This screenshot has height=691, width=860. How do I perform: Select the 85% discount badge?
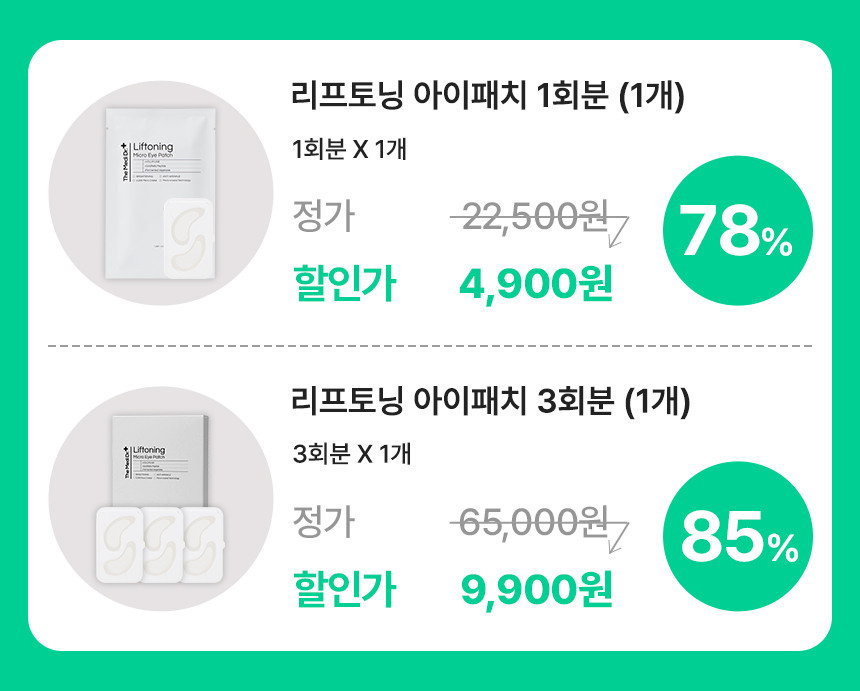(737, 540)
